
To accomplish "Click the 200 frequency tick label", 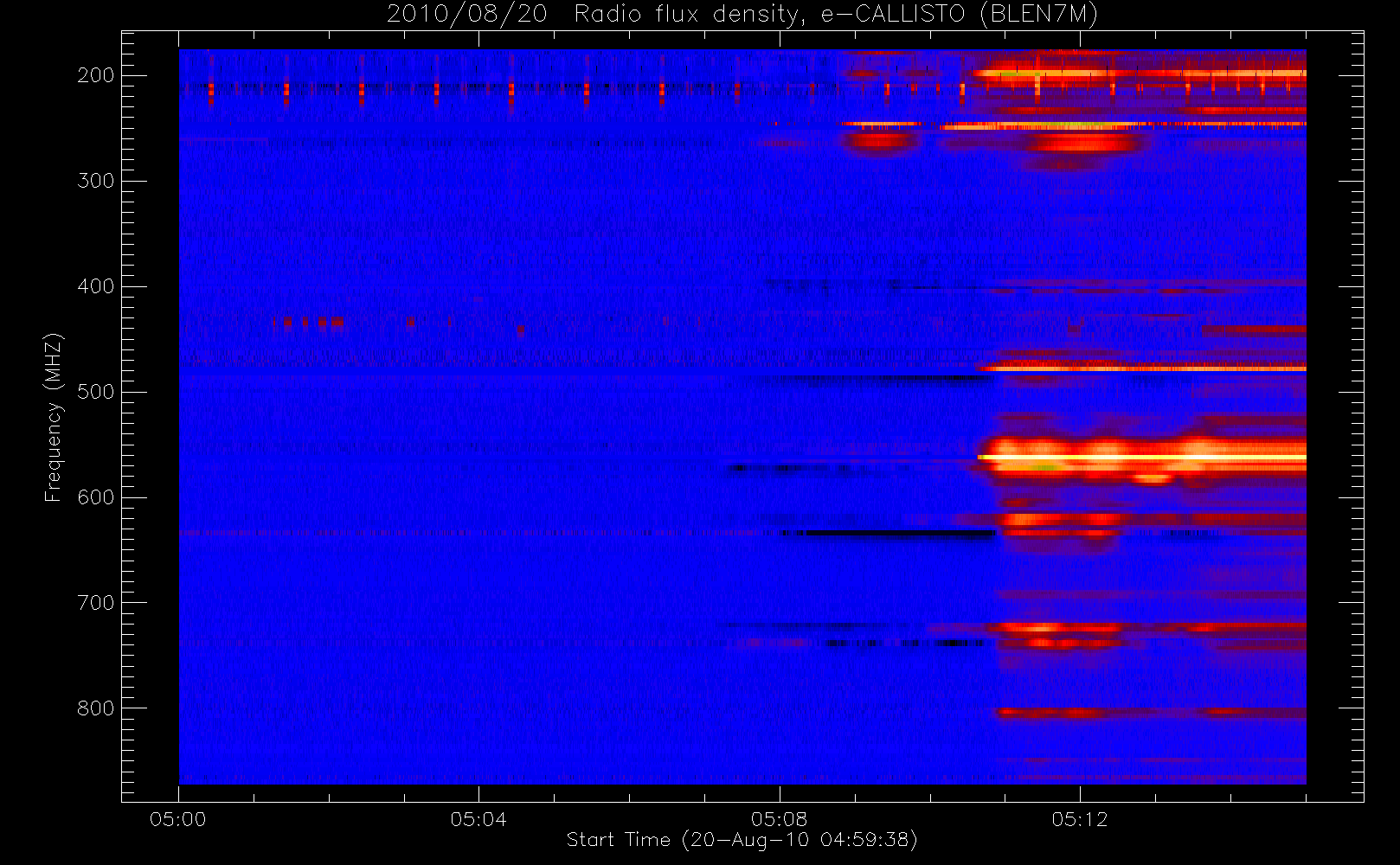I will coord(96,75).
